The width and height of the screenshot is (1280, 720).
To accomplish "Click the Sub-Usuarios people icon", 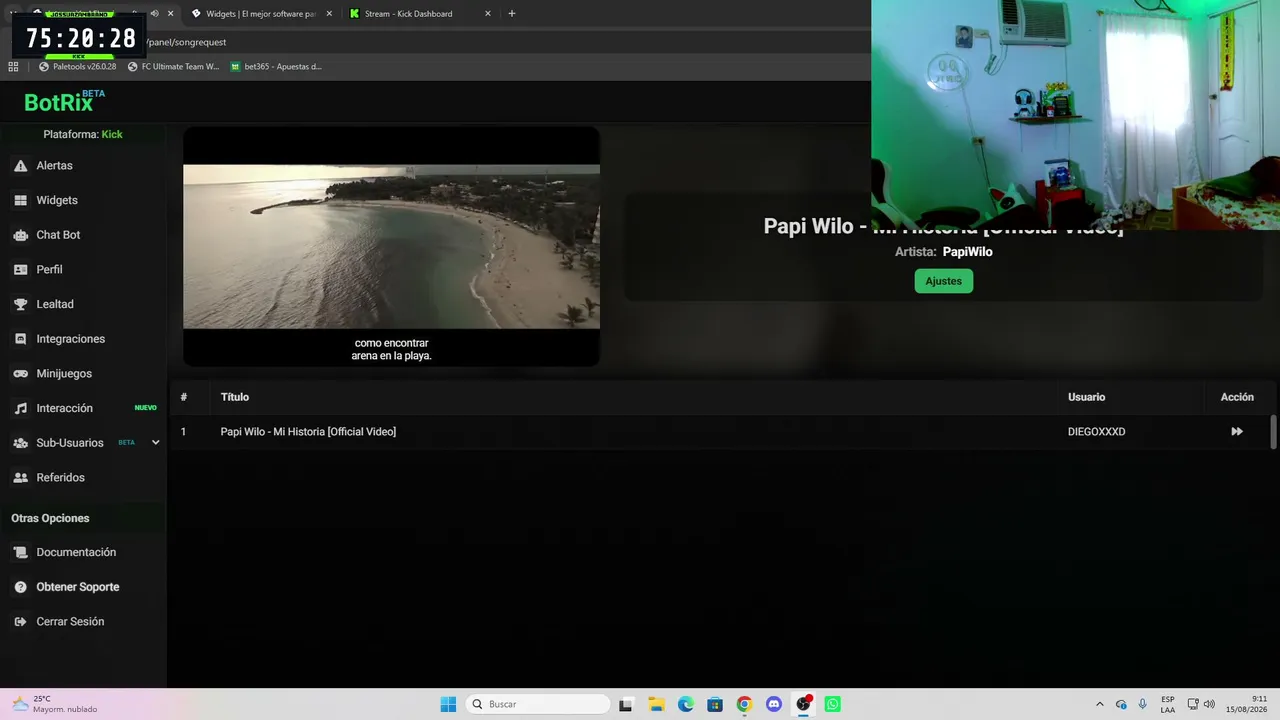I will coord(20,443).
